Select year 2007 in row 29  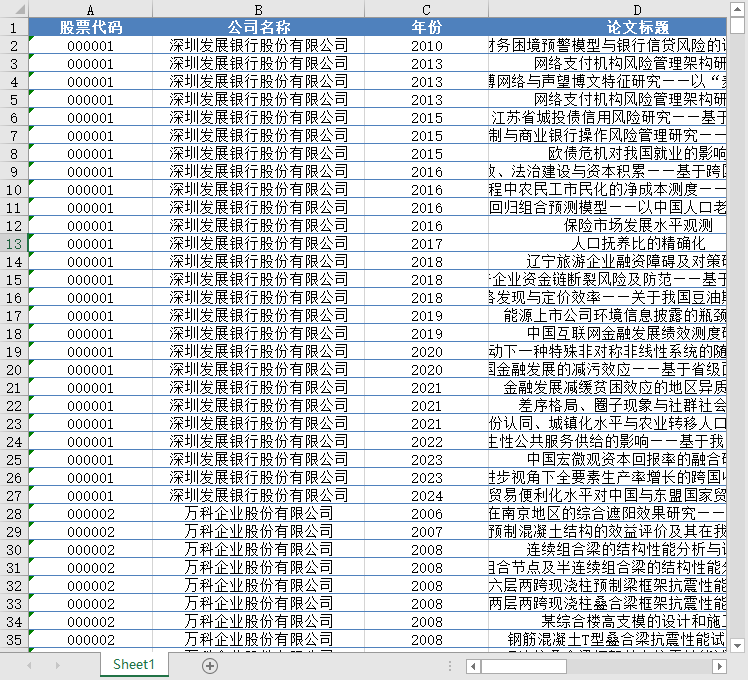[426, 532]
